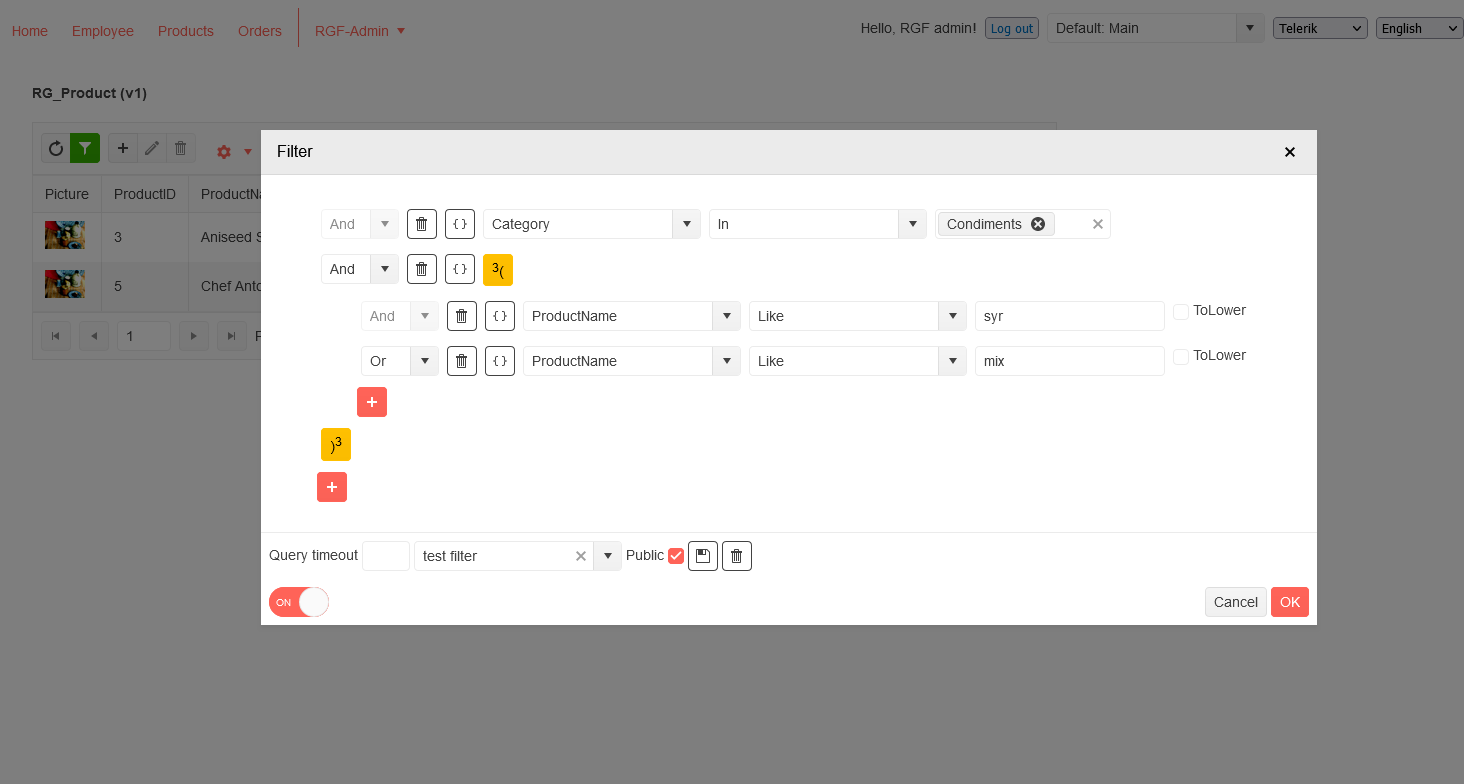Expand the 'In' operator dropdown
The image size is (1464, 784).
pos(912,224)
